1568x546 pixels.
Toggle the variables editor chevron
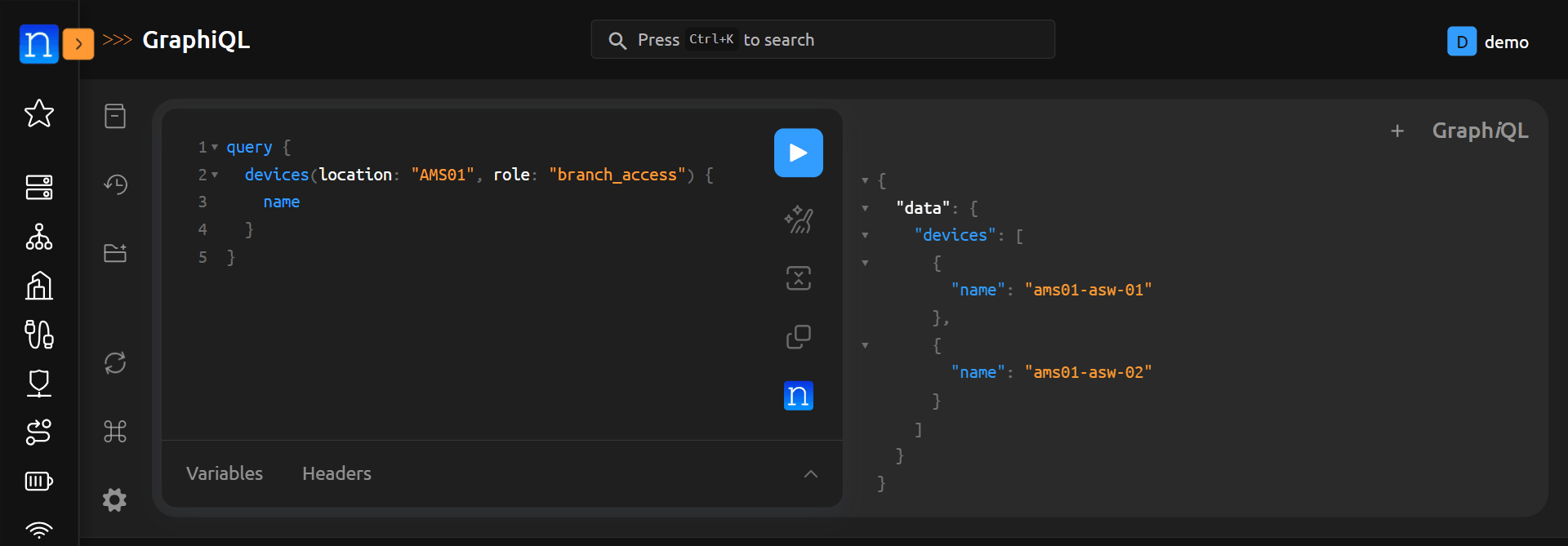pos(810,474)
